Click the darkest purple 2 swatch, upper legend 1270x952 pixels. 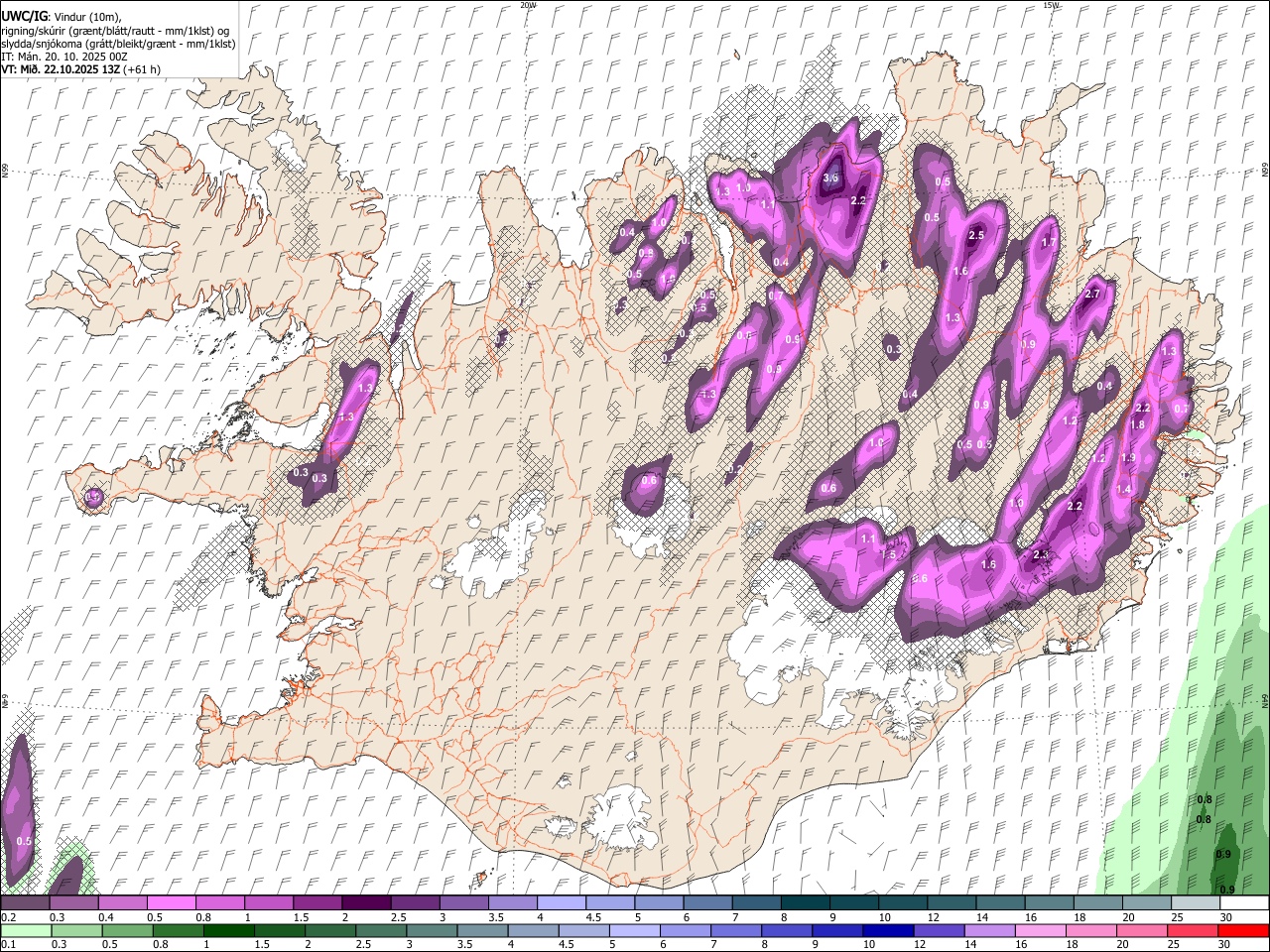[366, 902]
